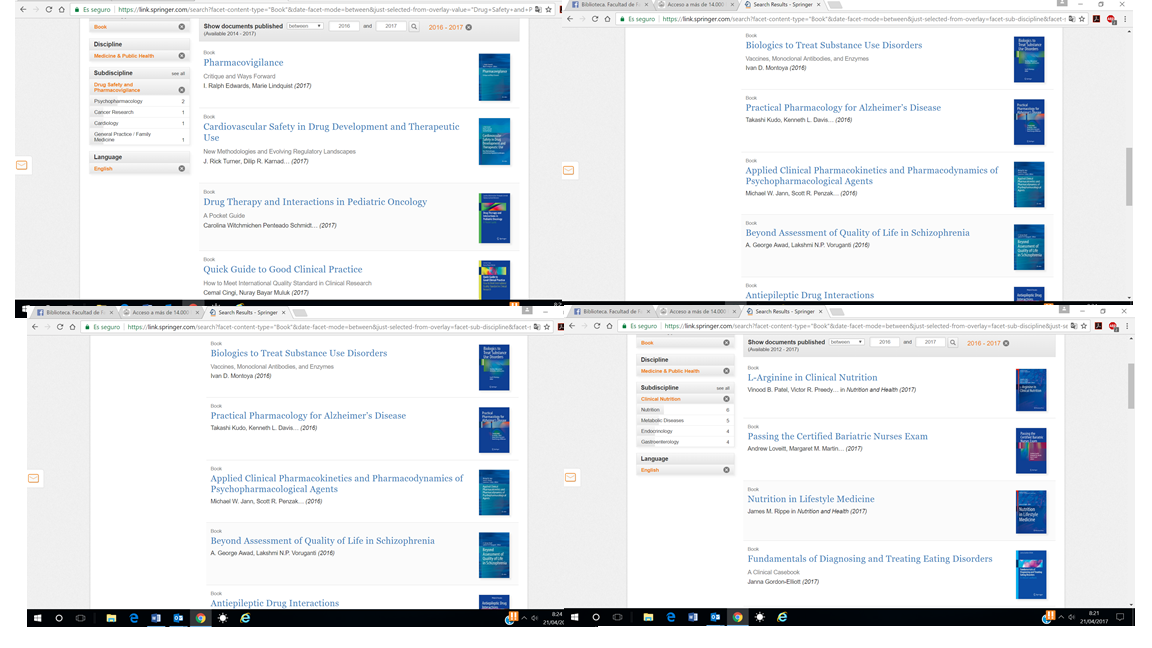
Task: Remove the Book filter in top-left window
Action: (x=181, y=27)
